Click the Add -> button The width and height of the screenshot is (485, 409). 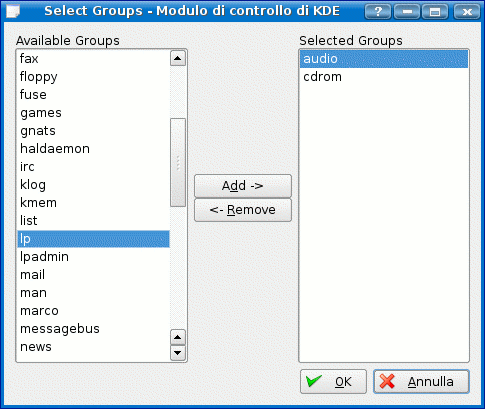[x=243, y=186]
